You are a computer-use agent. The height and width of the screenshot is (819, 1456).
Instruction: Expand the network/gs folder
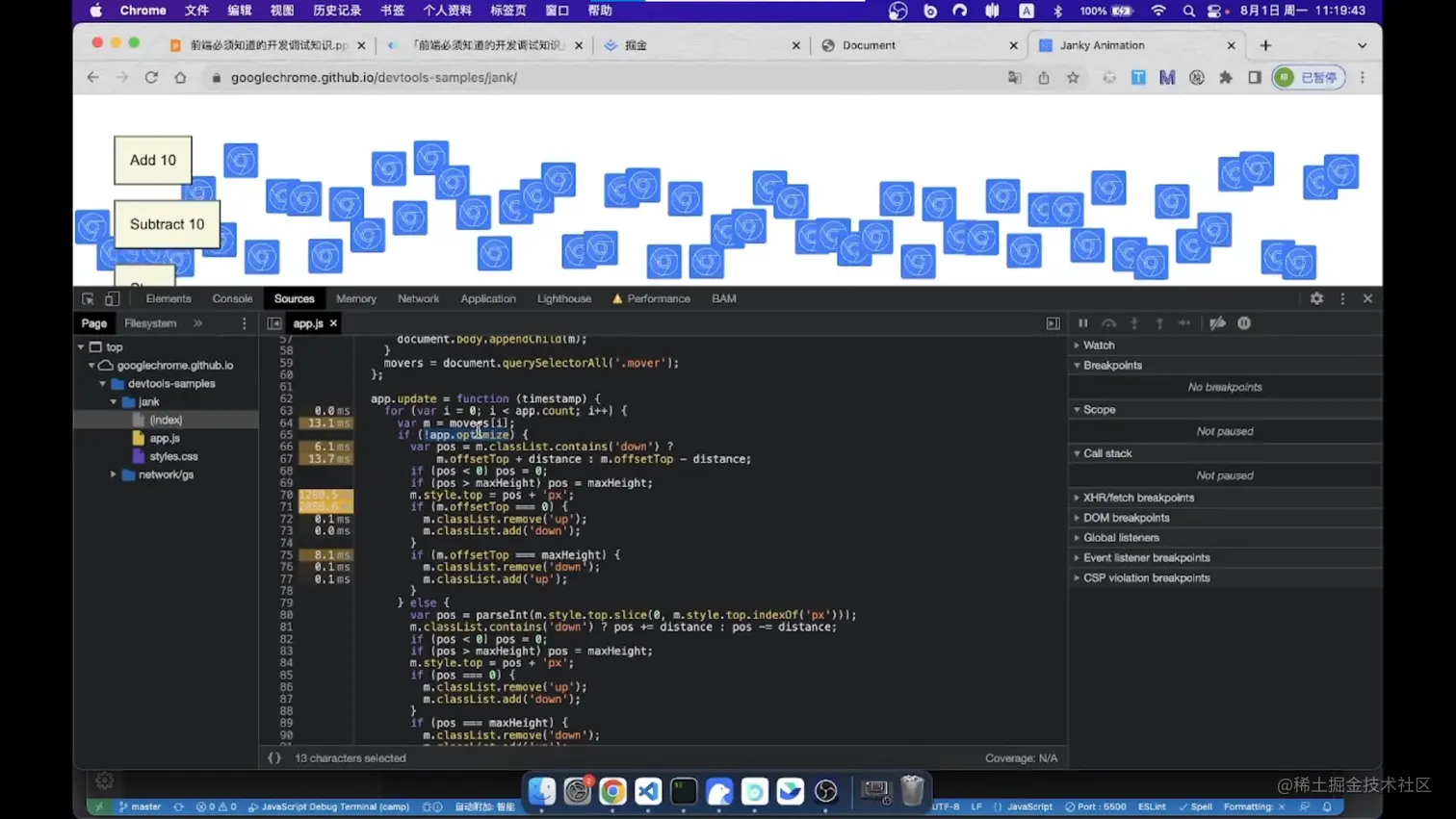click(114, 474)
